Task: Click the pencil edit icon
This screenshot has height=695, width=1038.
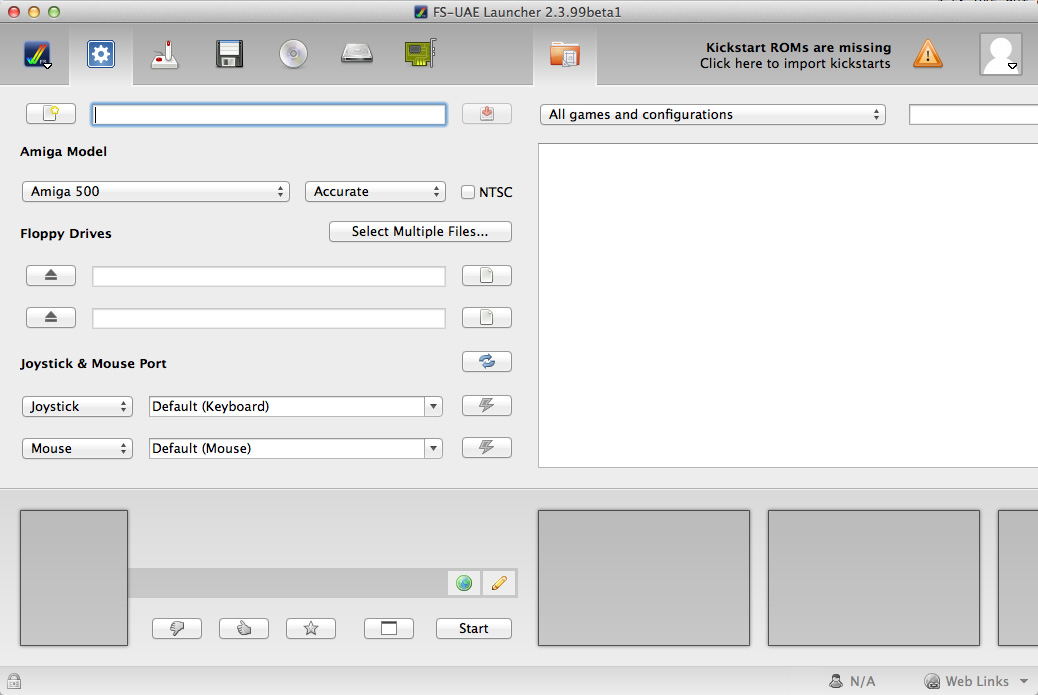Action: (x=499, y=583)
